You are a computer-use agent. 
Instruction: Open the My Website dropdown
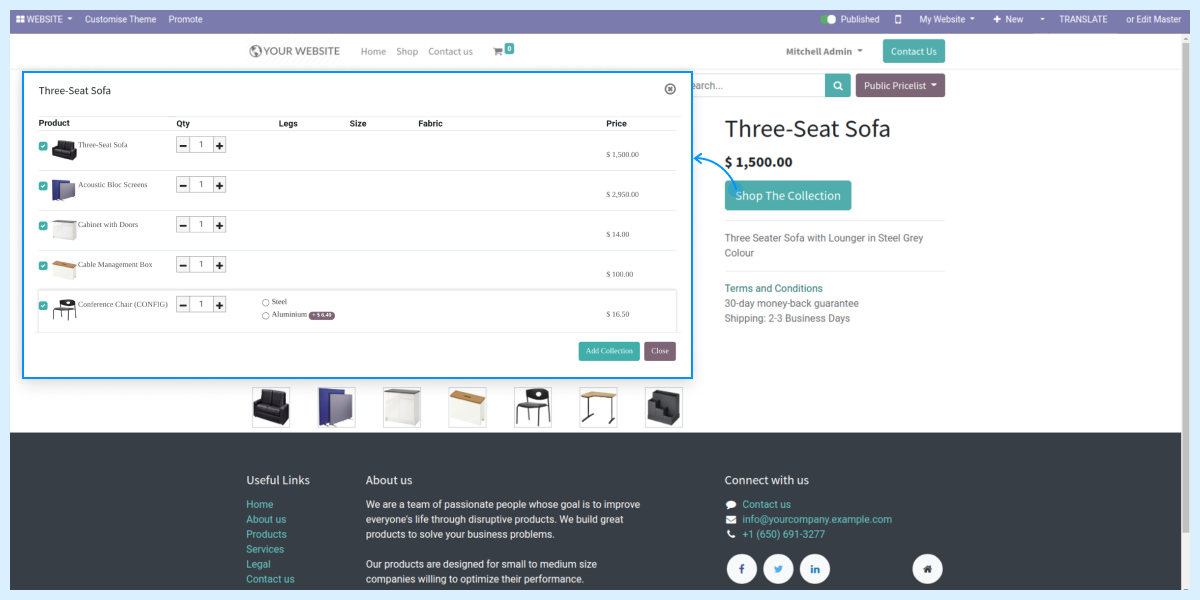pyautogui.click(x=944, y=18)
